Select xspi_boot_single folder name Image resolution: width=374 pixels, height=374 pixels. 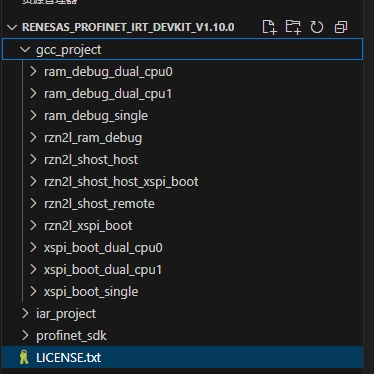[x=91, y=292]
